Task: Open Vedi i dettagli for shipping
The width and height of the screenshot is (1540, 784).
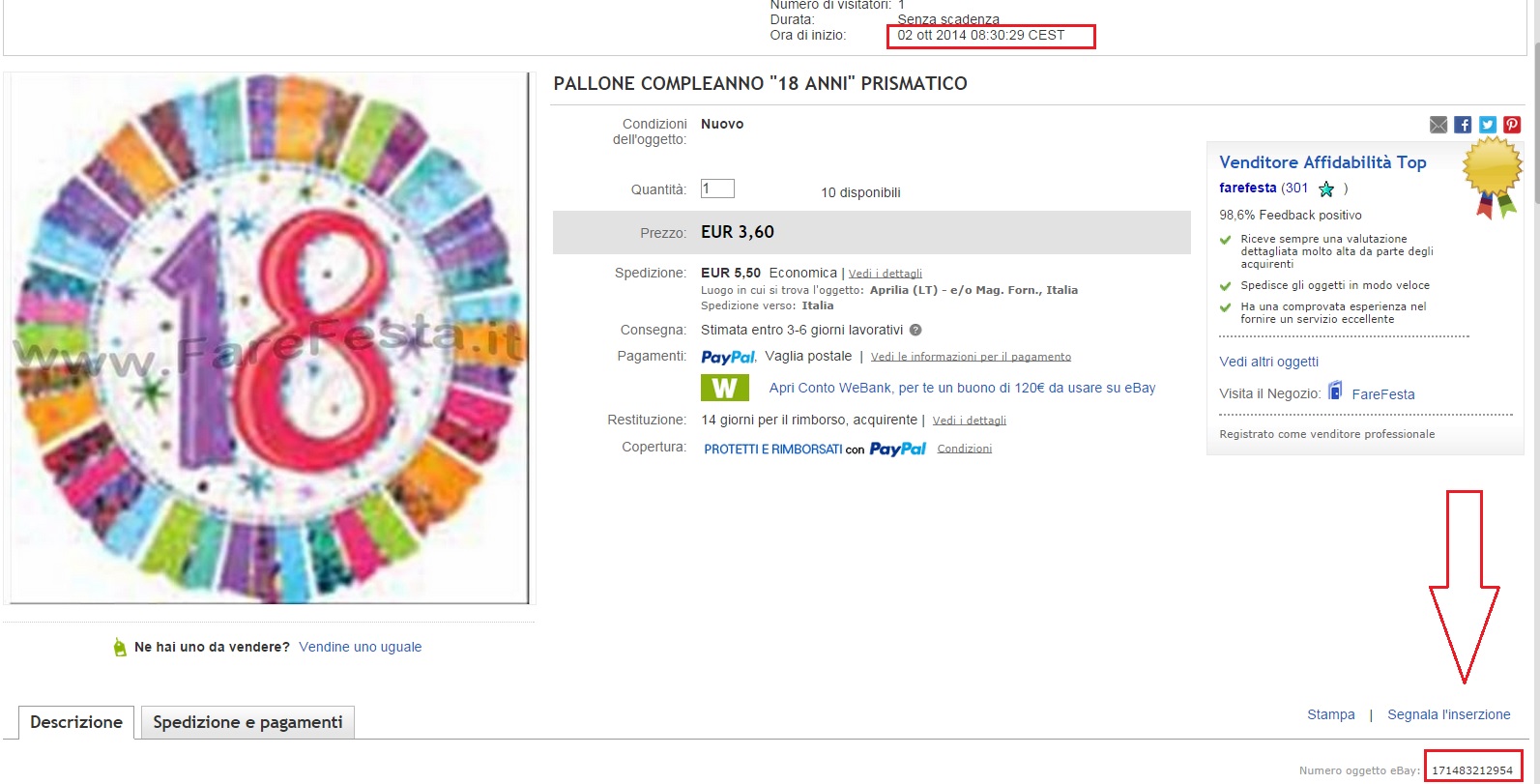Action: click(885, 274)
